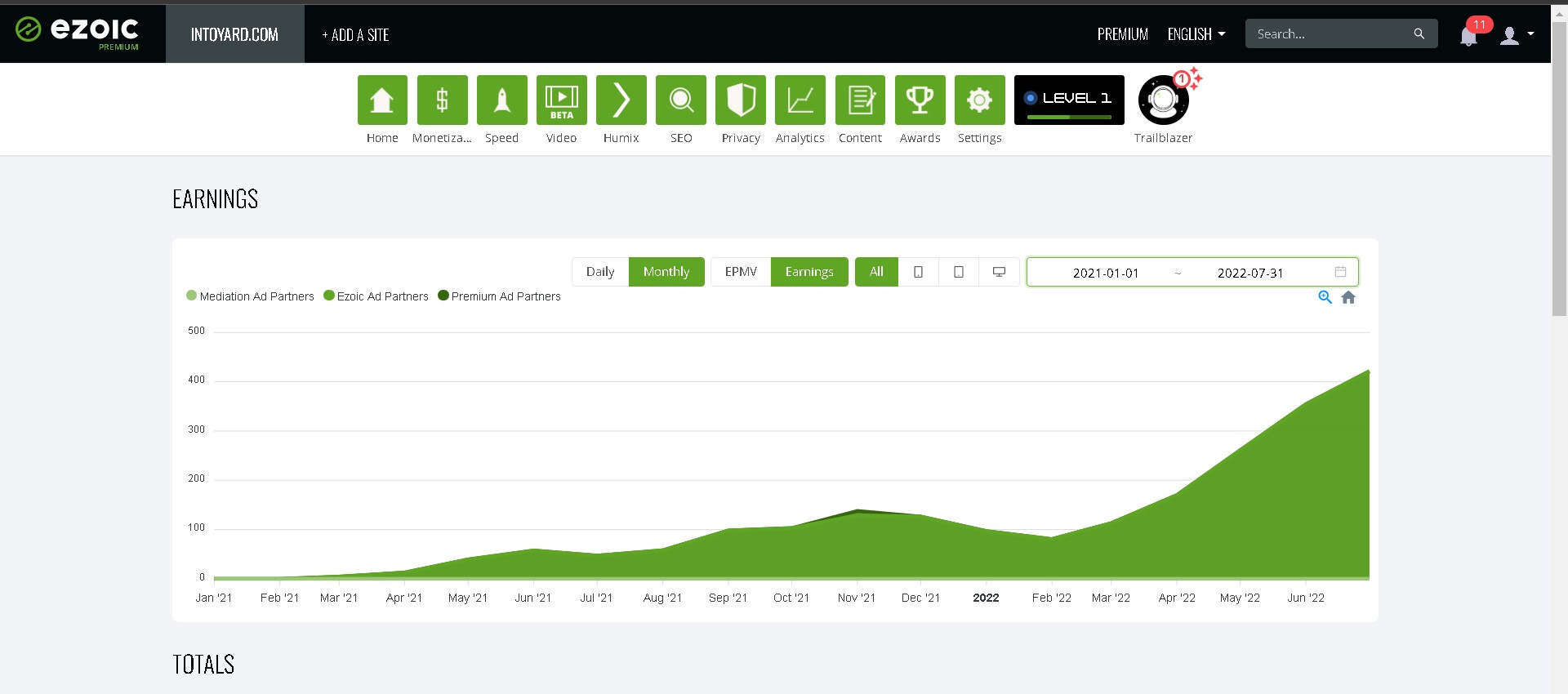This screenshot has height=694, width=1568.
Task: Switch the chart to Monthly view
Action: [x=666, y=272]
